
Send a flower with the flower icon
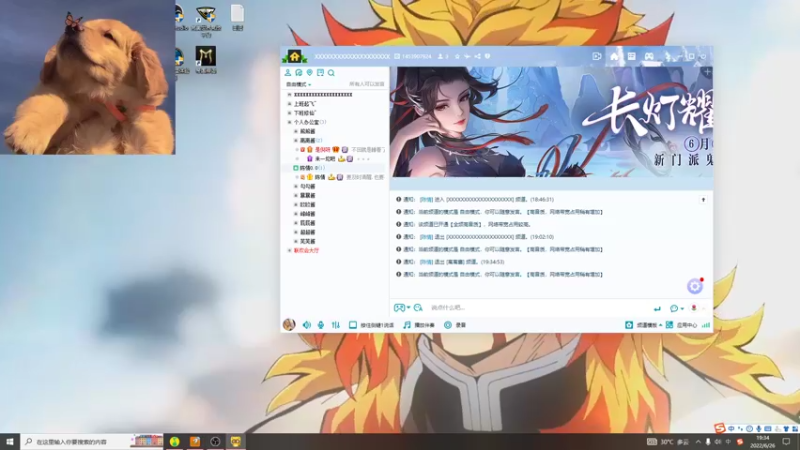[694, 308]
